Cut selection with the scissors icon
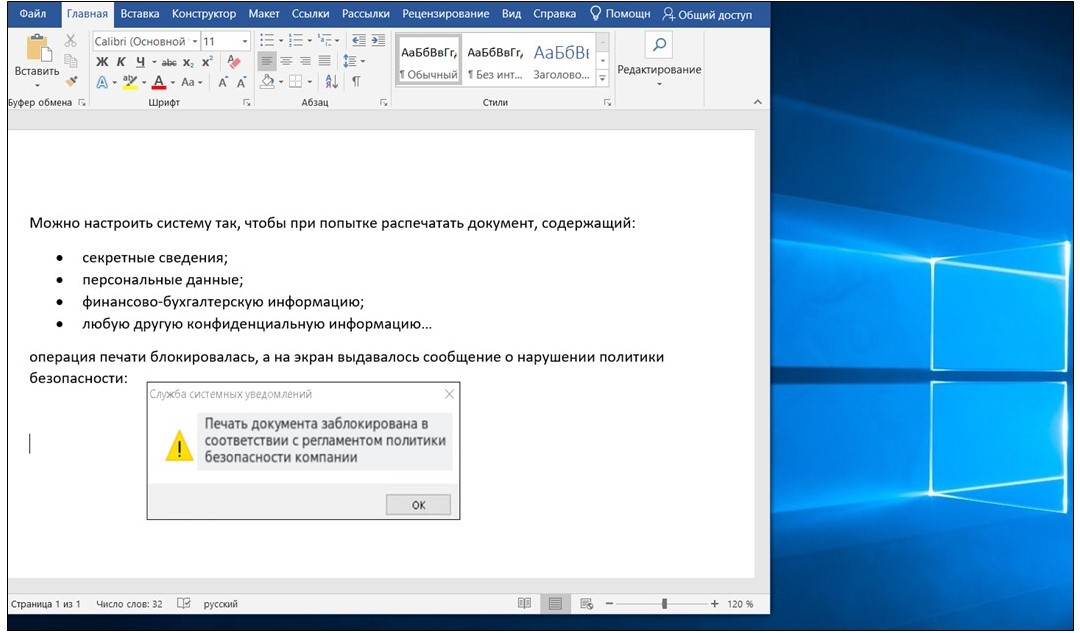1080x633 pixels. (70, 41)
